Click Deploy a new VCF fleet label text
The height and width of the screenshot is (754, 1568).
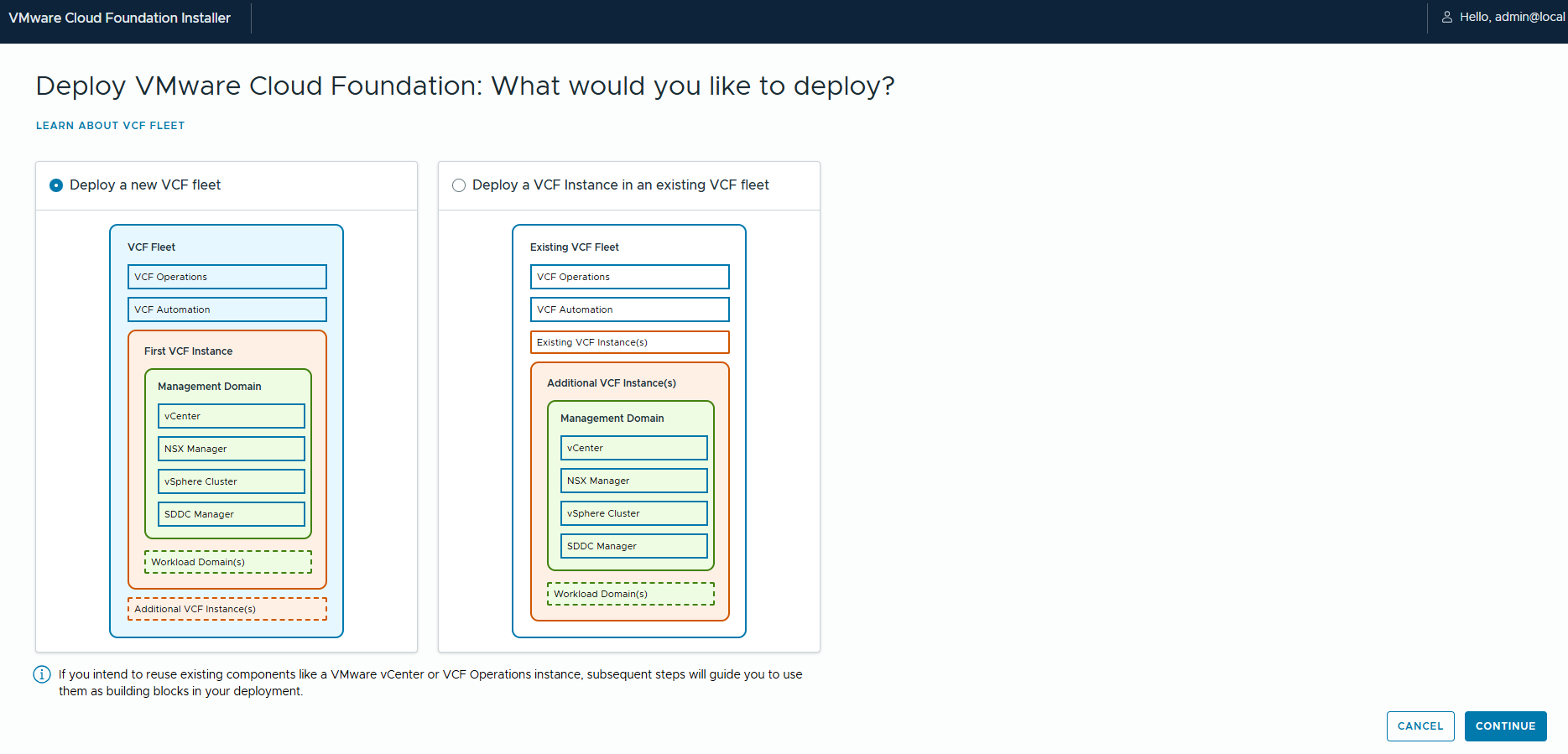(x=145, y=185)
